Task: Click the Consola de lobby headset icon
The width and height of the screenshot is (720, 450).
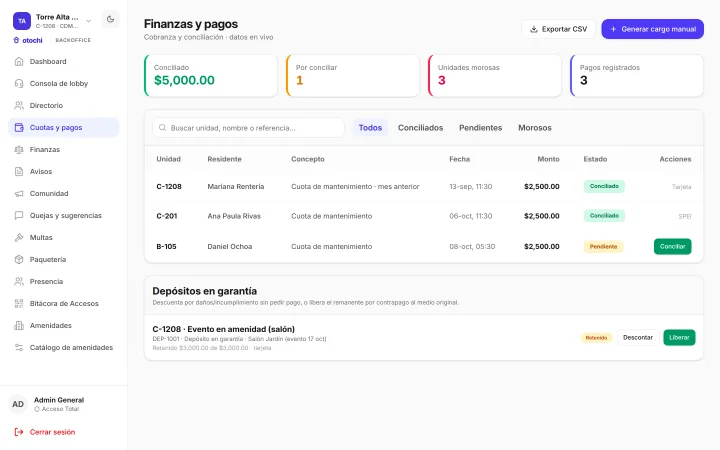Action: pos(19,84)
